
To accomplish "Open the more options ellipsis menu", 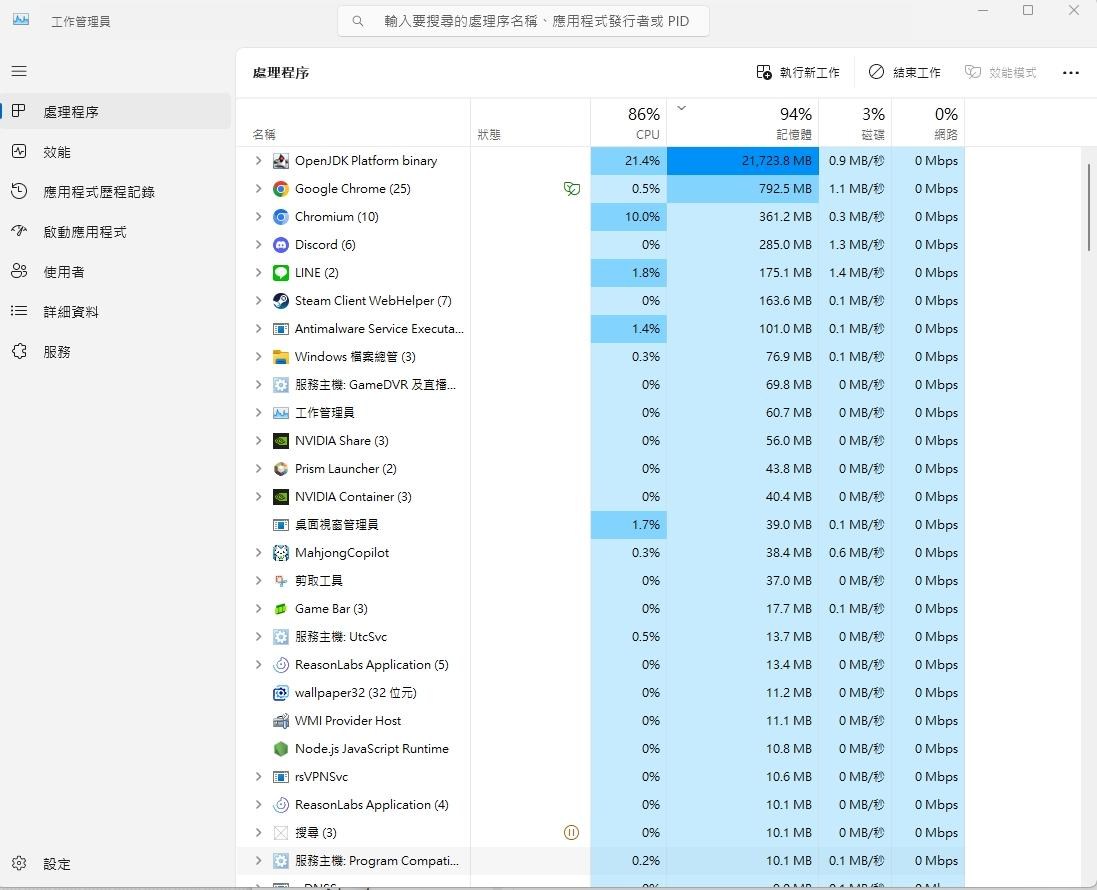I will (1070, 72).
